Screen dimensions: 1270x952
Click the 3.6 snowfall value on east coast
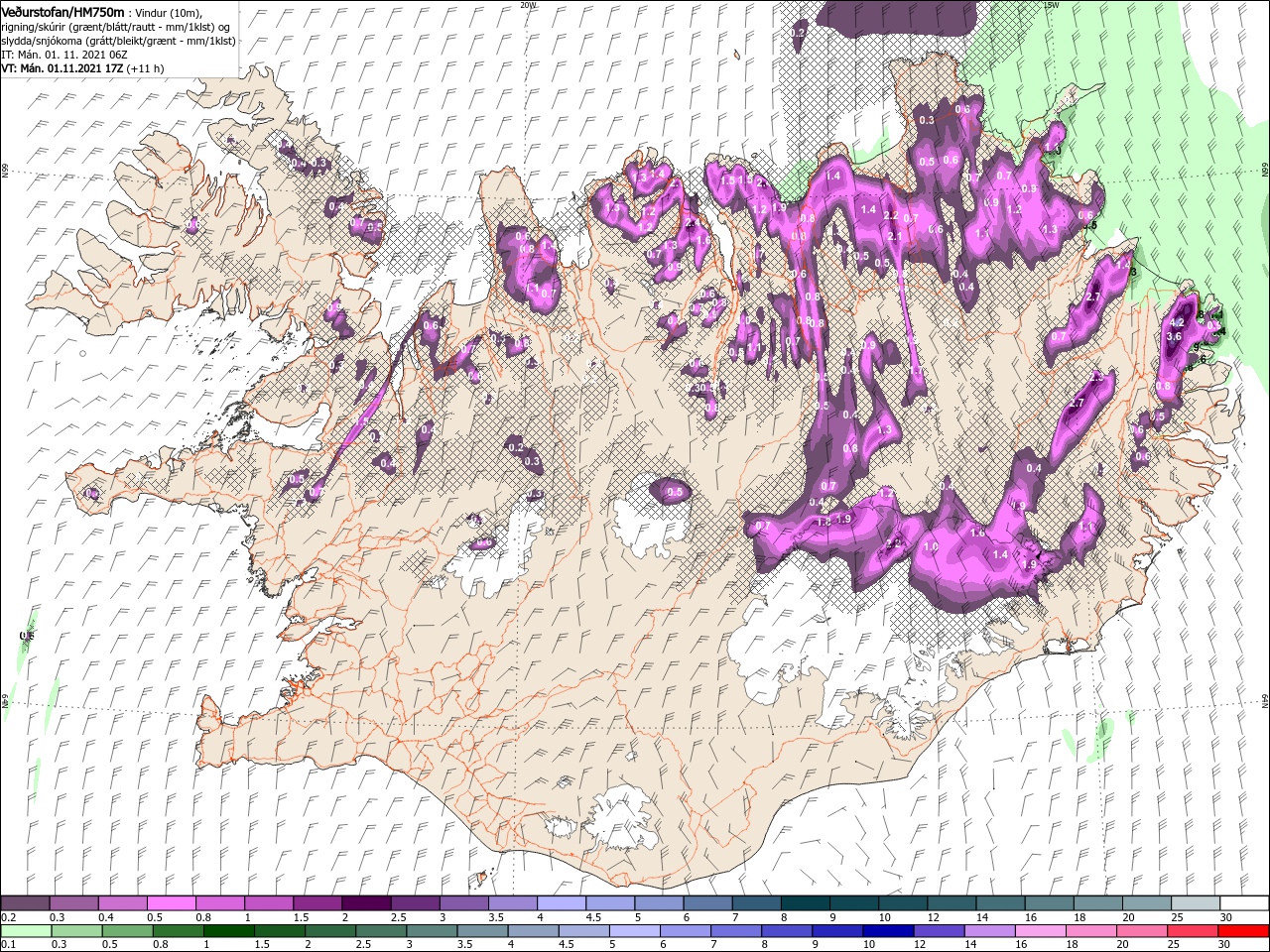(1173, 337)
